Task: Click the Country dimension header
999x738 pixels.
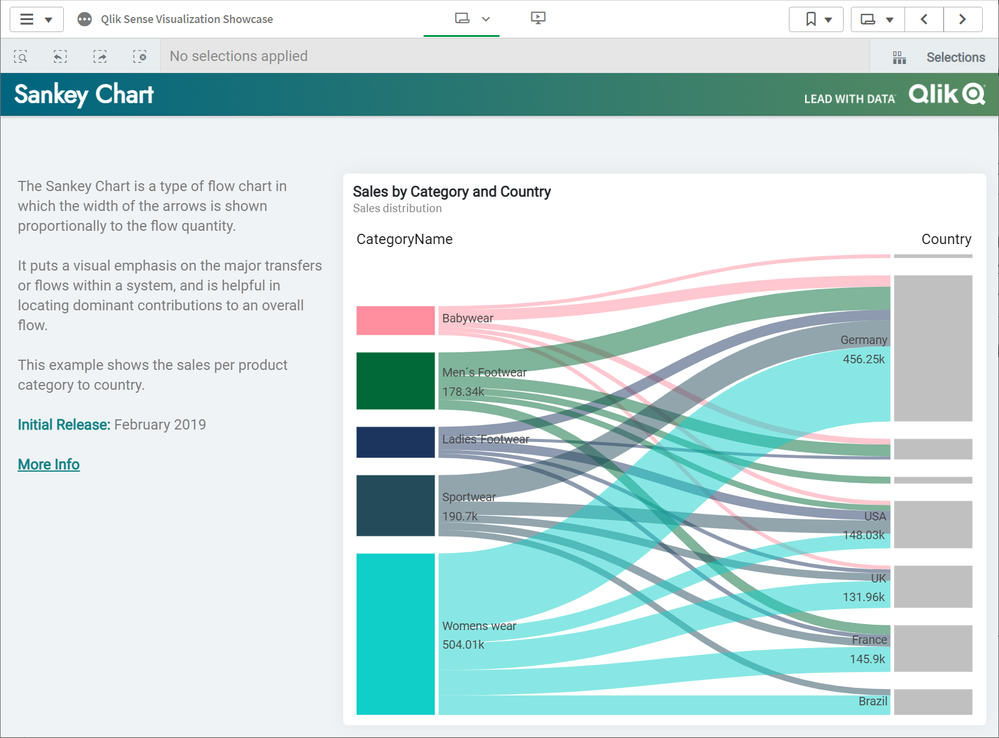Action: (x=946, y=239)
